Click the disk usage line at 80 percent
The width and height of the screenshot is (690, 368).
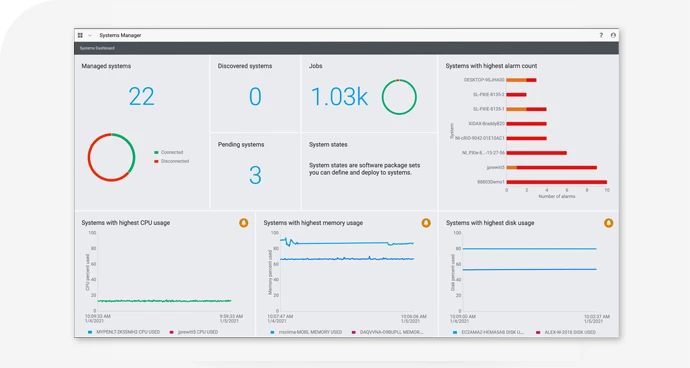point(529,249)
